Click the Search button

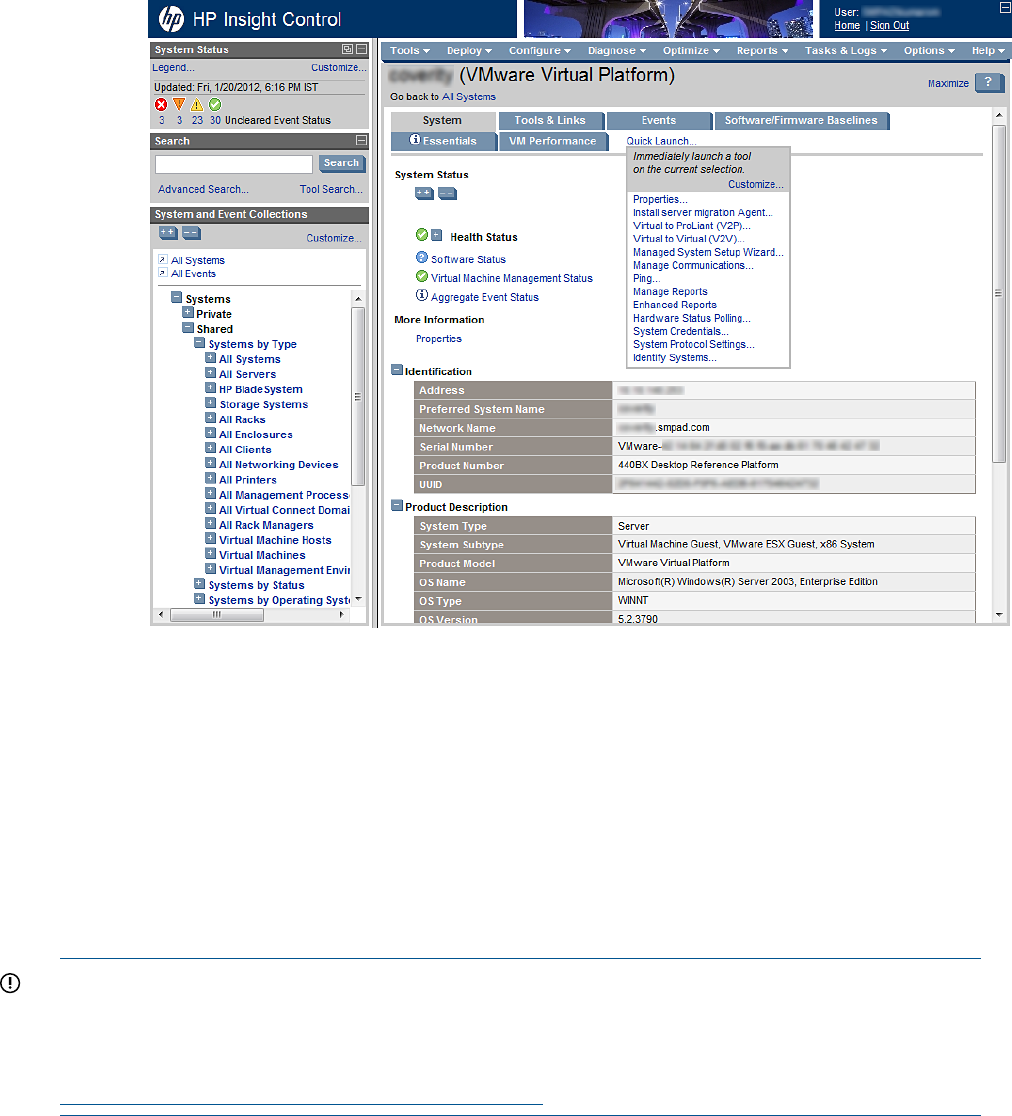[342, 164]
